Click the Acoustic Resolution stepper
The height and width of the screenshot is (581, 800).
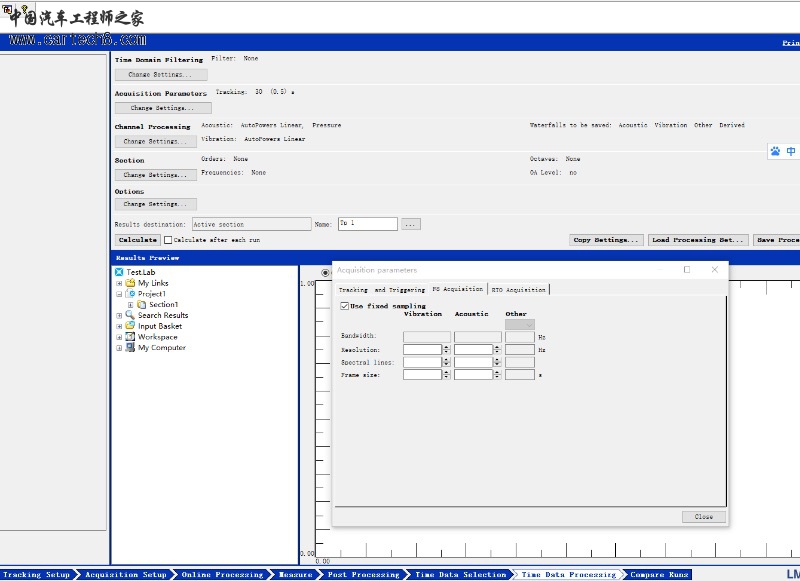pyautogui.click(x=497, y=349)
